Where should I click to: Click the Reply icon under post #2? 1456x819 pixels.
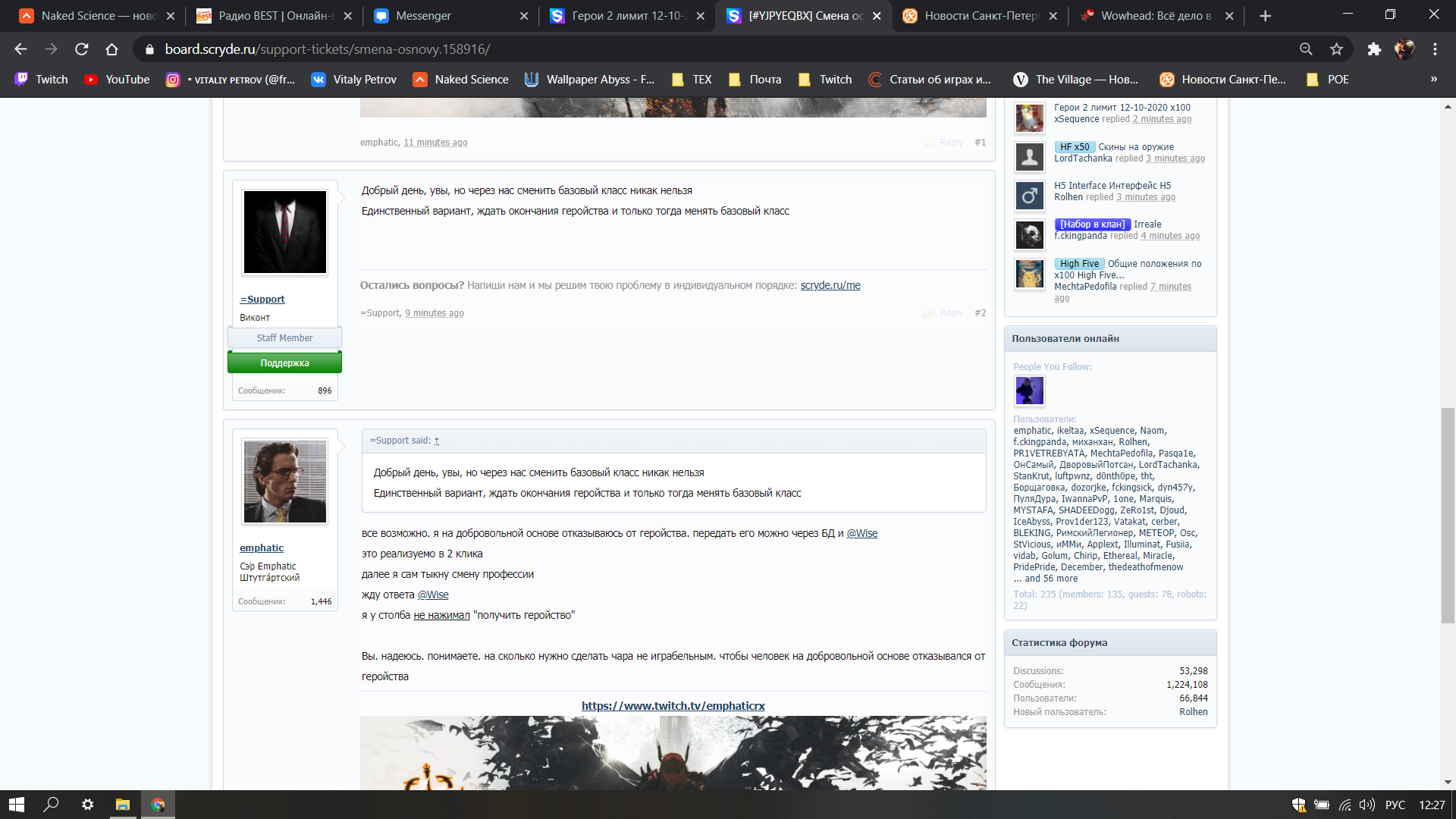[927, 312]
